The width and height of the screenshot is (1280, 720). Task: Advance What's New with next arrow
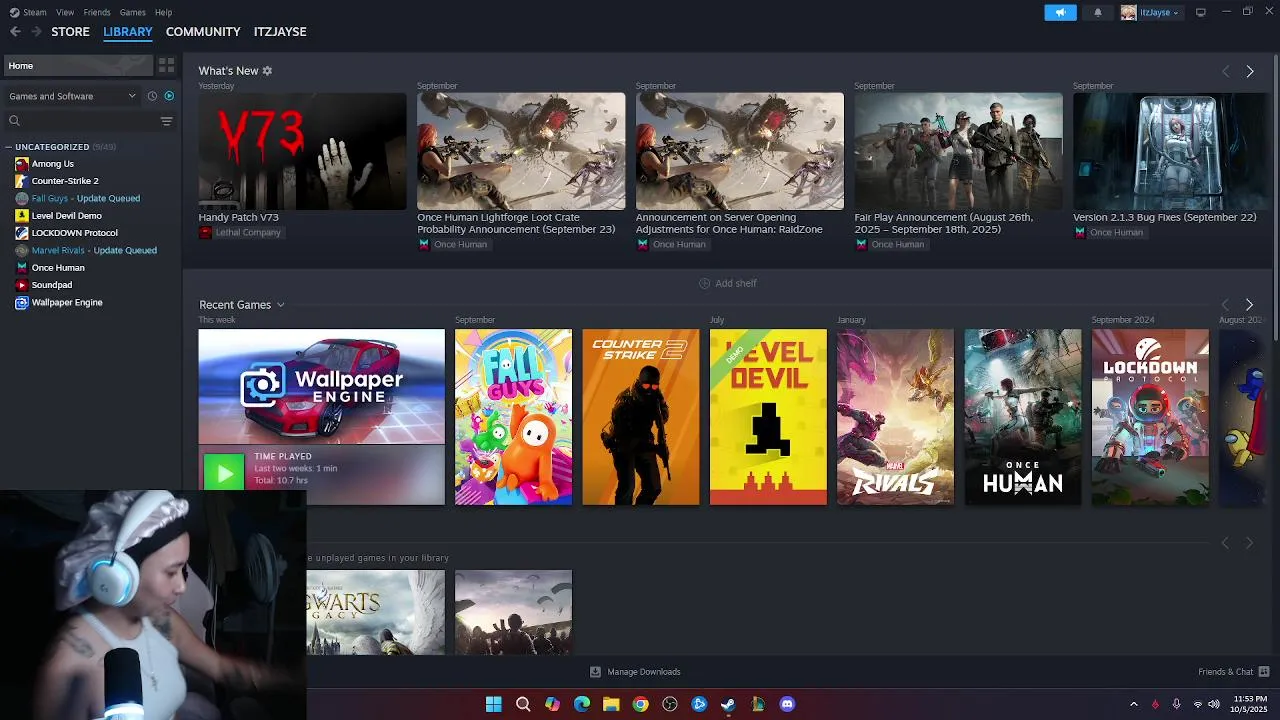[x=1249, y=71]
